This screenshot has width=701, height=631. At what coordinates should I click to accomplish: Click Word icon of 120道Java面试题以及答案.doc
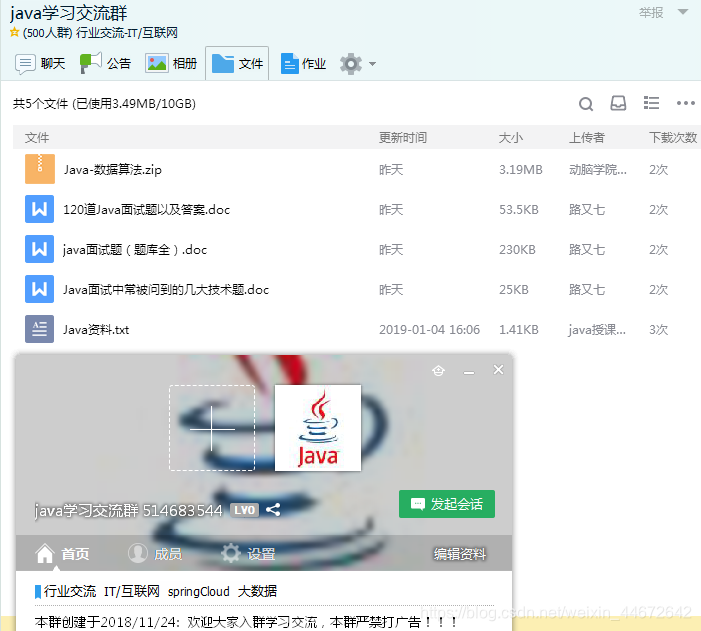point(39,209)
